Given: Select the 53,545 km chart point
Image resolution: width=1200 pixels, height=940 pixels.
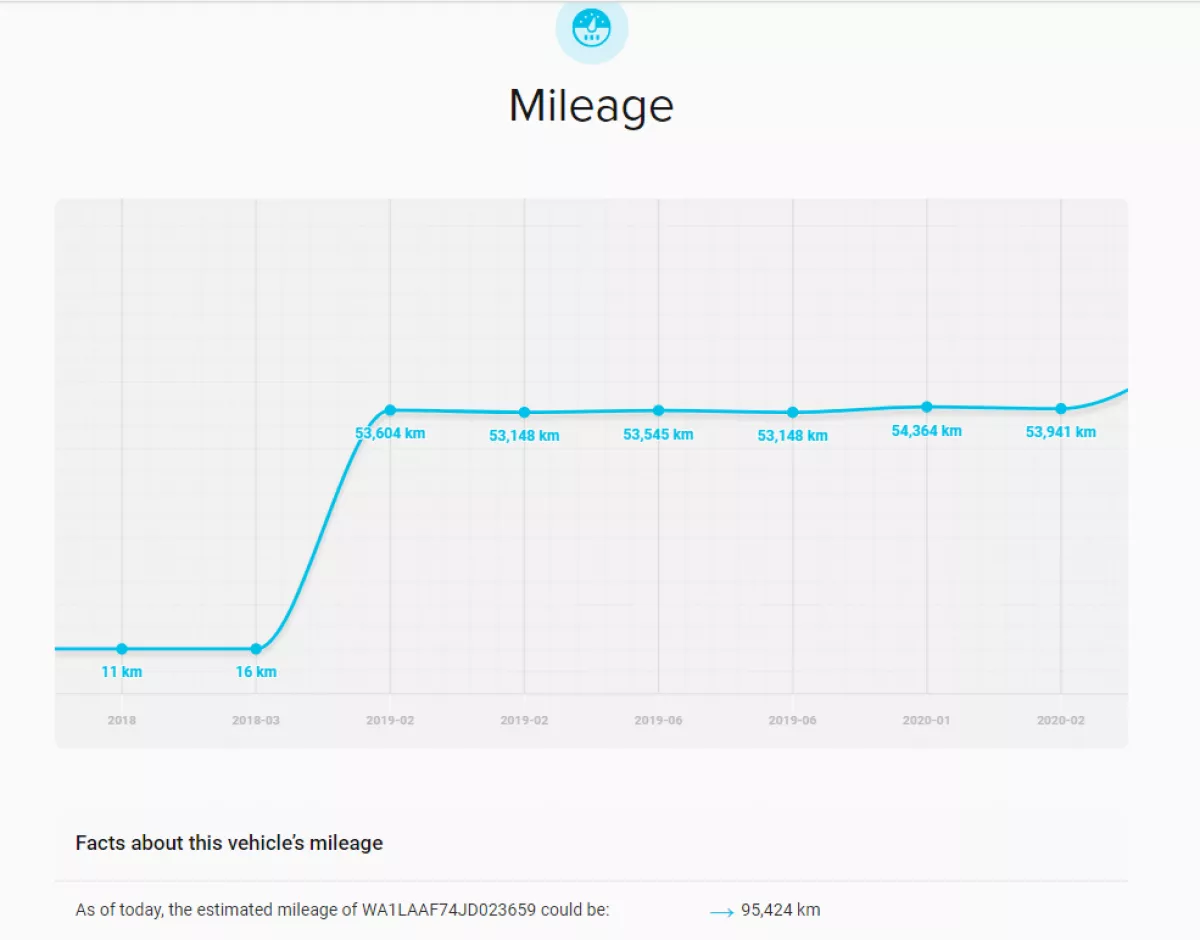Looking at the screenshot, I should [658, 410].
